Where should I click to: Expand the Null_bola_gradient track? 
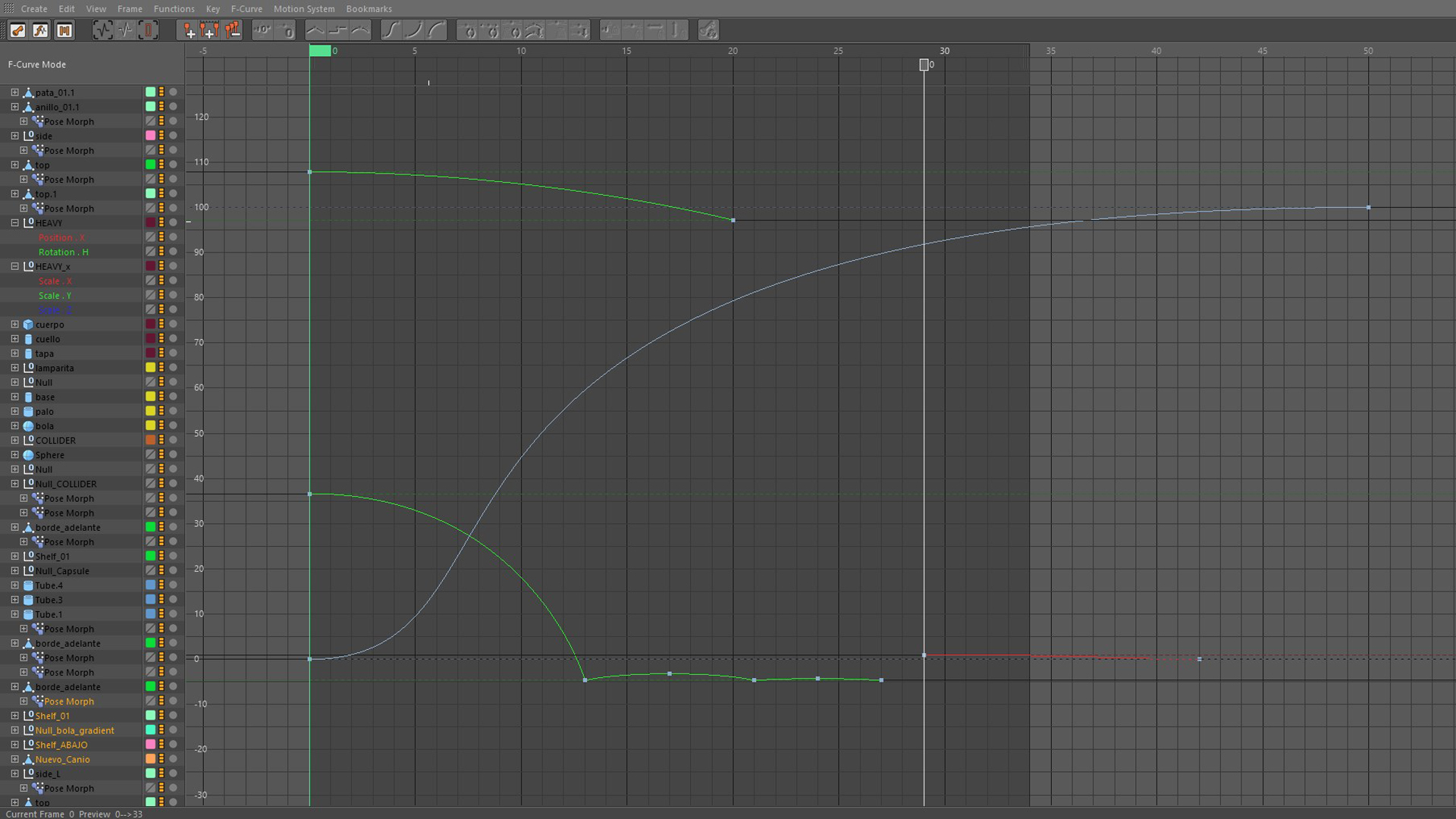pos(14,730)
